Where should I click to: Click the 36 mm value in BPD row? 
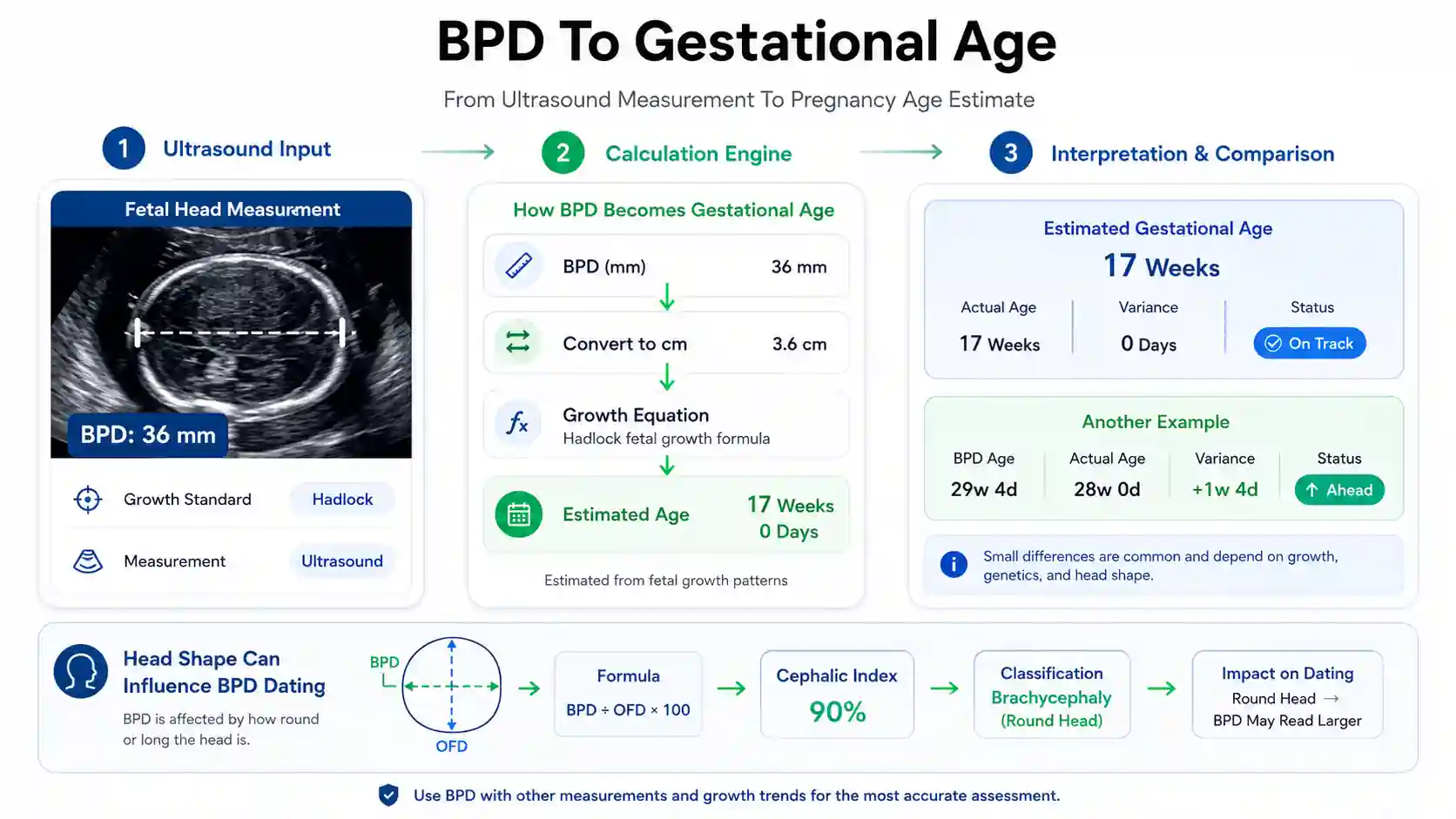[799, 267]
